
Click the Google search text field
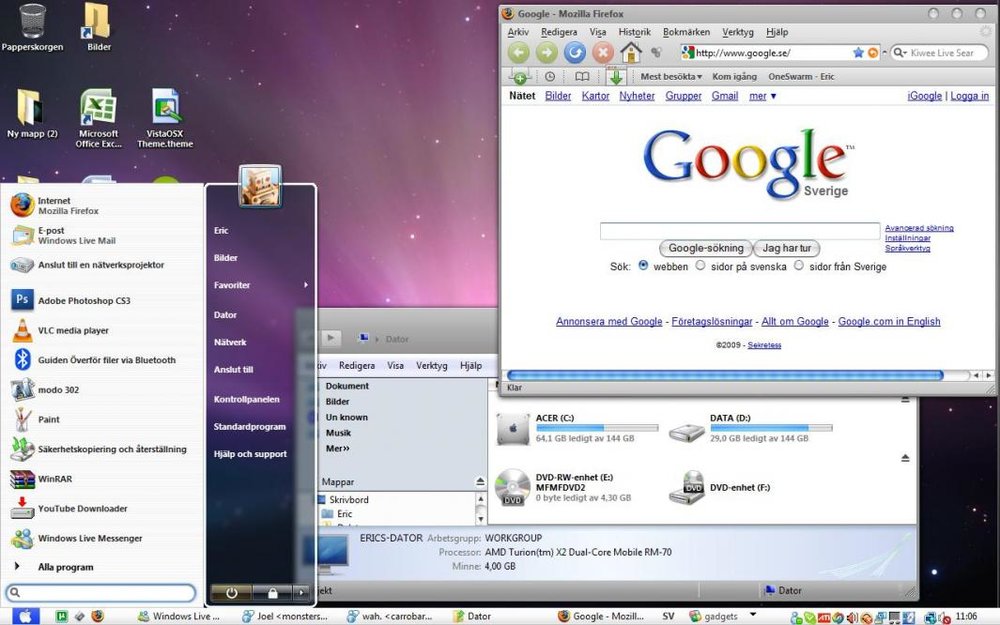[740, 231]
